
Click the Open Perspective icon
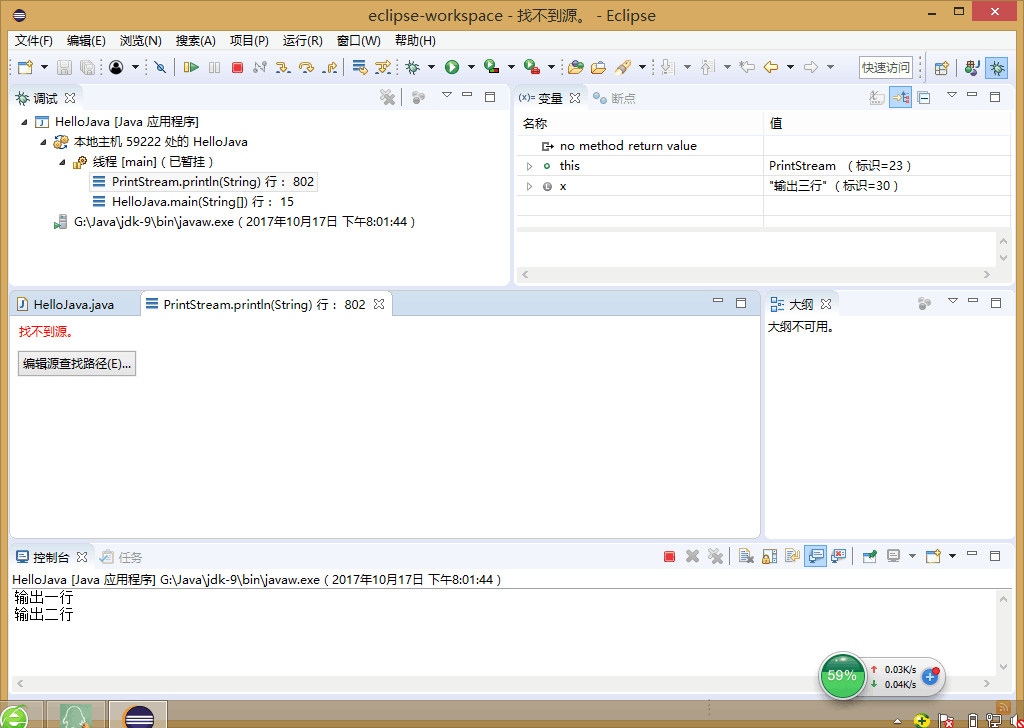pyautogui.click(x=941, y=67)
